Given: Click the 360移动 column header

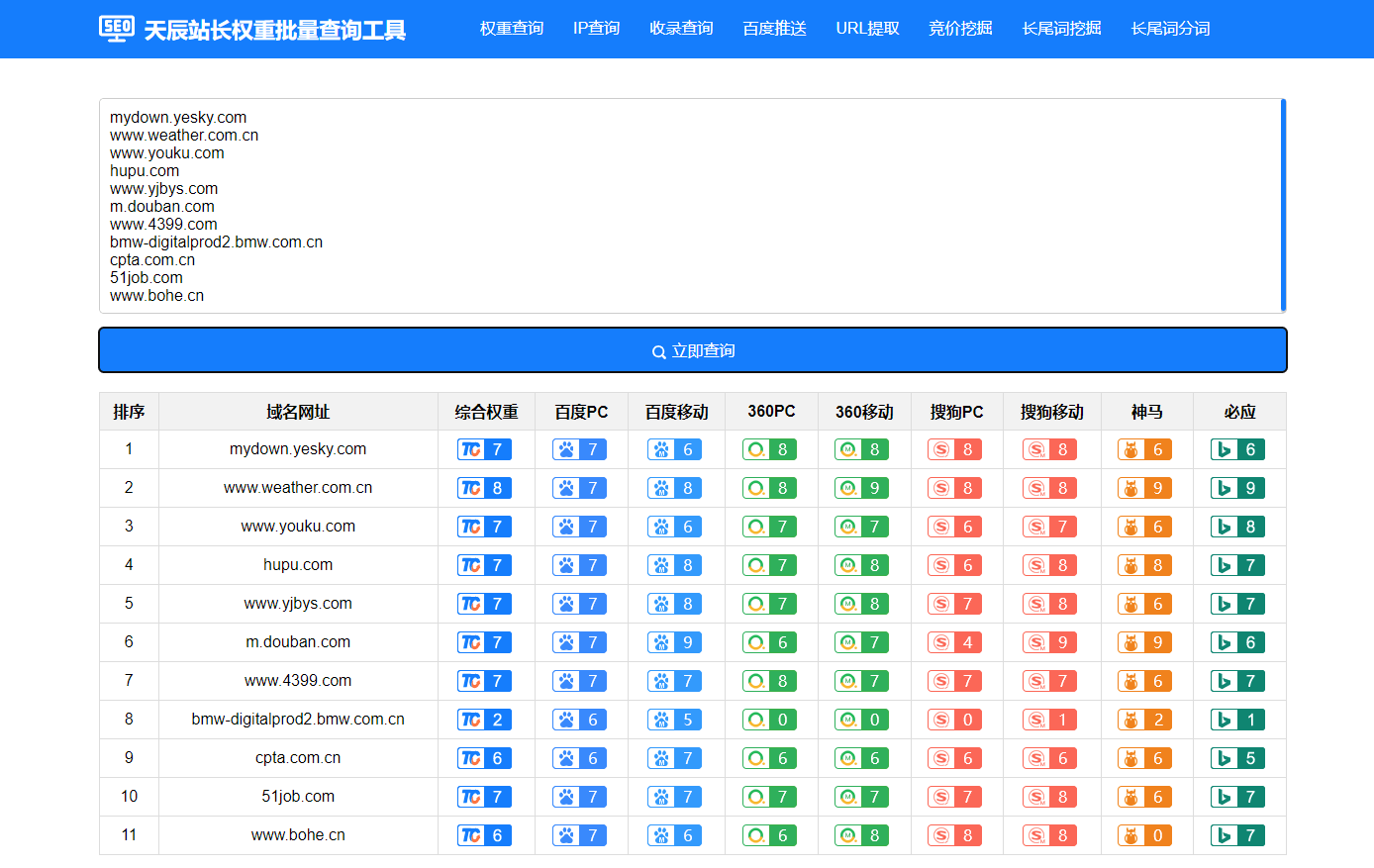Looking at the screenshot, I should [x=864, y=412].
